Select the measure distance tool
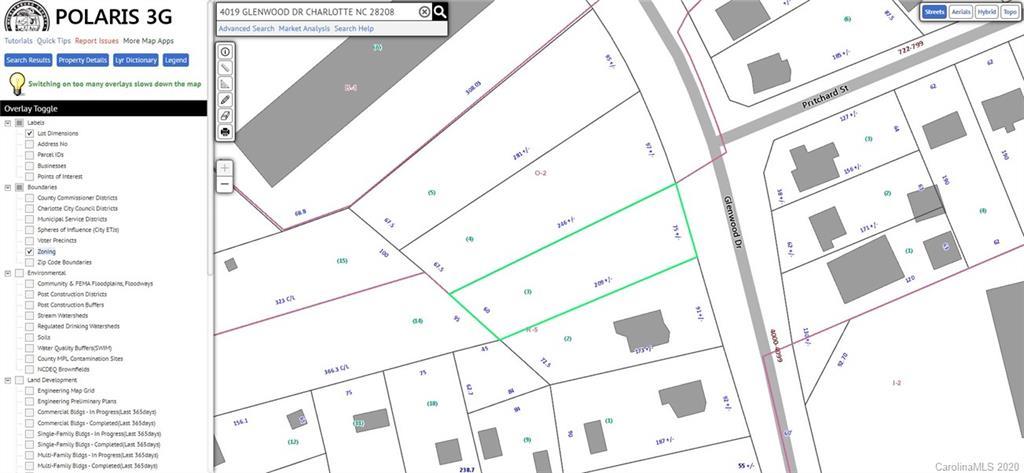This screenshot has width=1024, height=473. (225, 68)
